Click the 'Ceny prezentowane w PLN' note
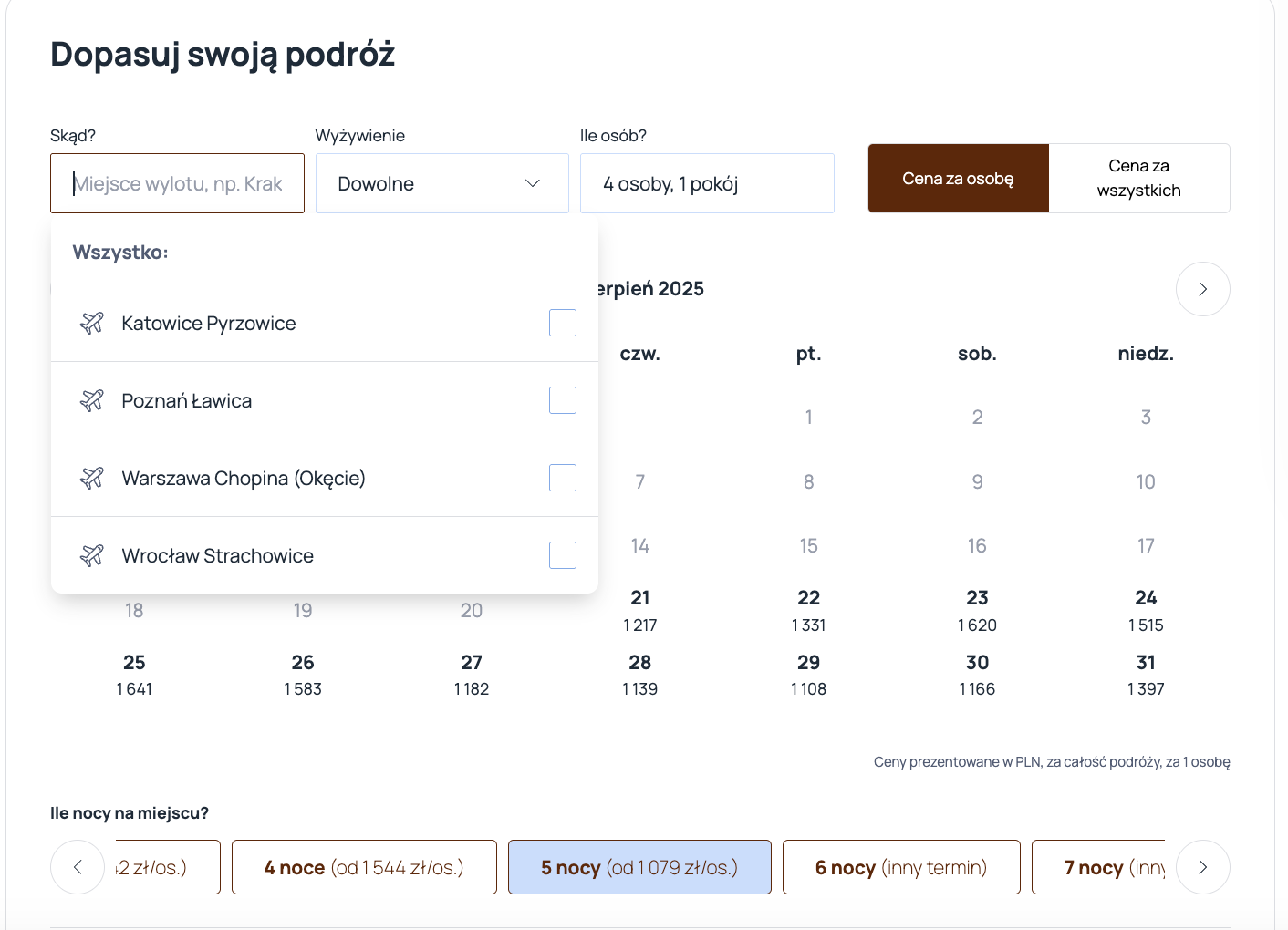This screenshot has width=1288, height=930. (1052, 762)
